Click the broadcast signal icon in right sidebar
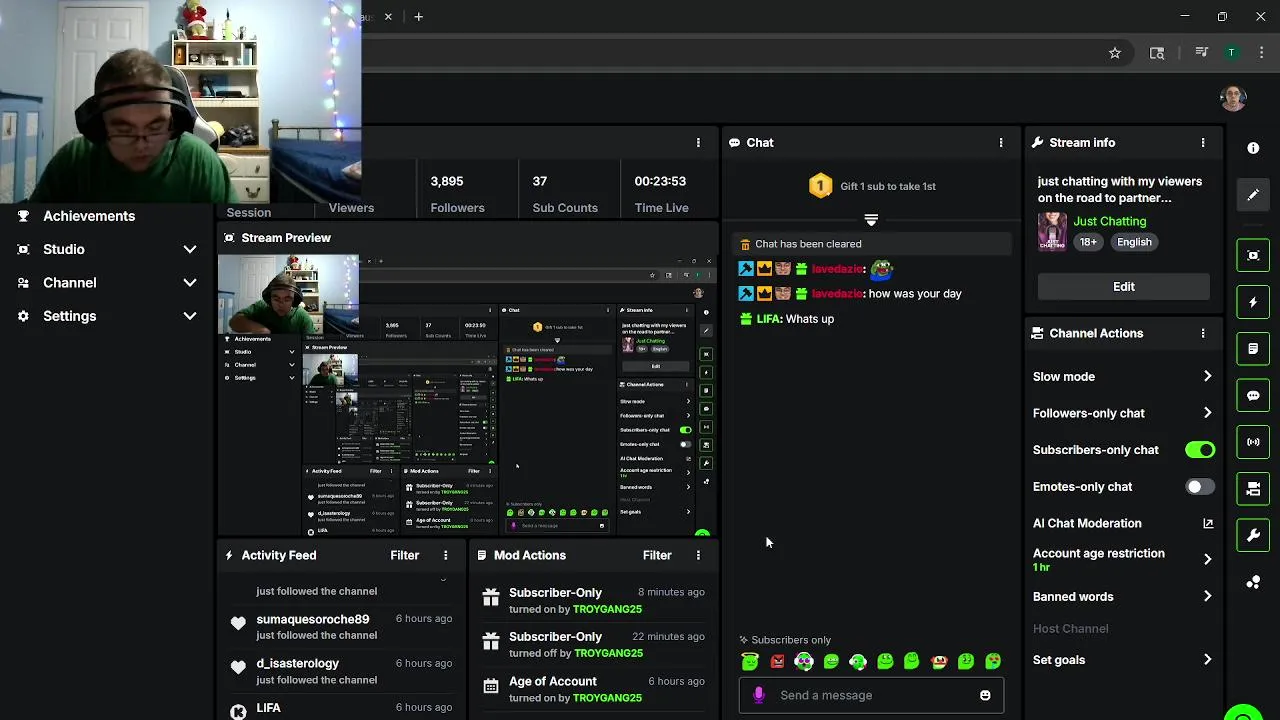 point(1253,442)
